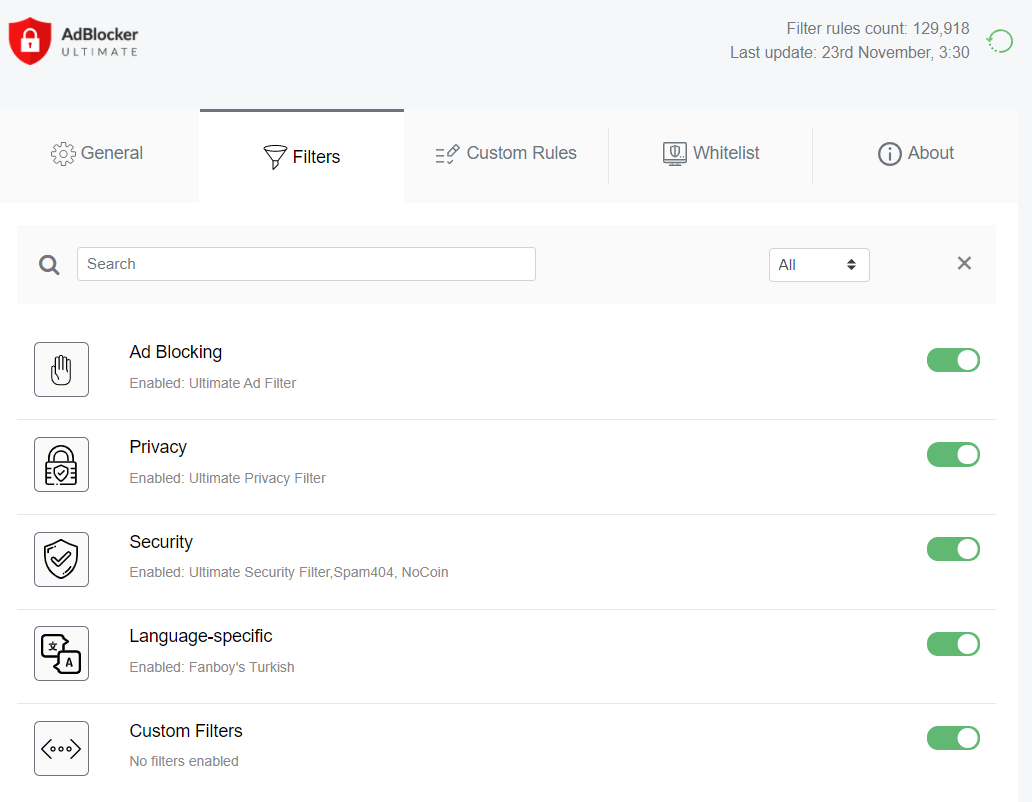Open the General tab
This screenshot has width=1032, height=802.
pos(98,153)
